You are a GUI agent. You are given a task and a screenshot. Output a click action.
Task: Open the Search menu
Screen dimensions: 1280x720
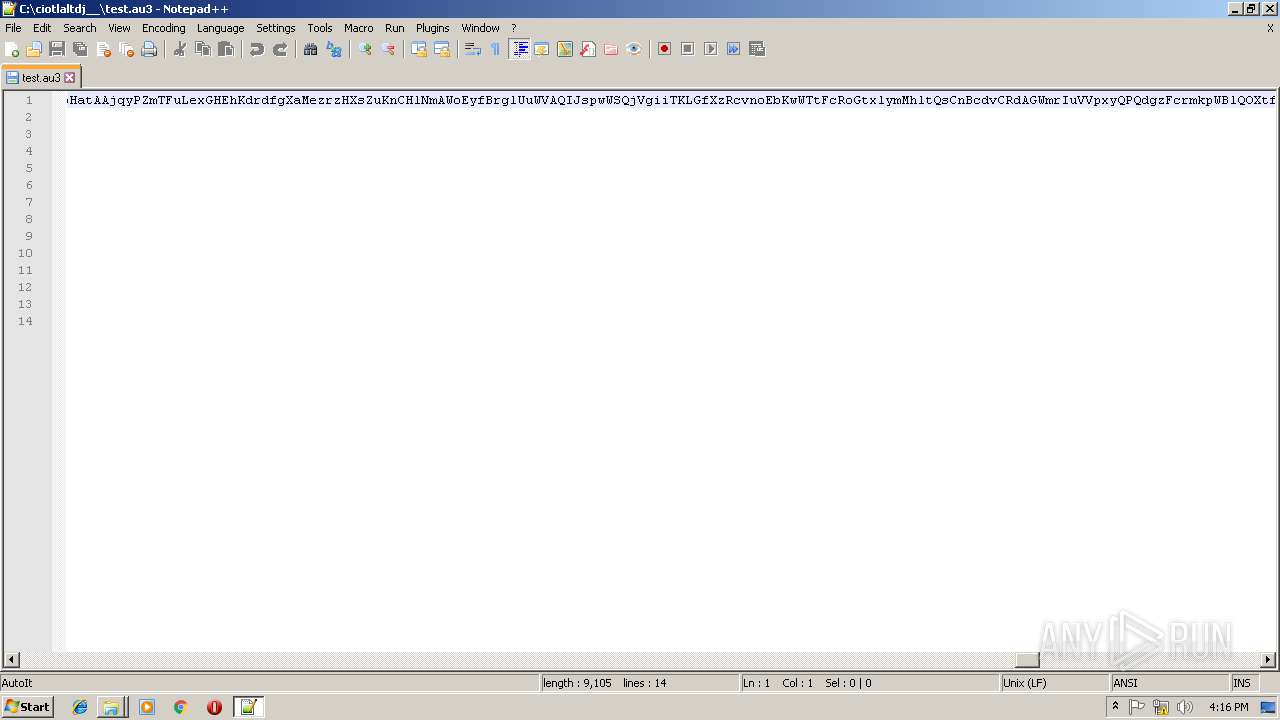(x=80, y=28)
